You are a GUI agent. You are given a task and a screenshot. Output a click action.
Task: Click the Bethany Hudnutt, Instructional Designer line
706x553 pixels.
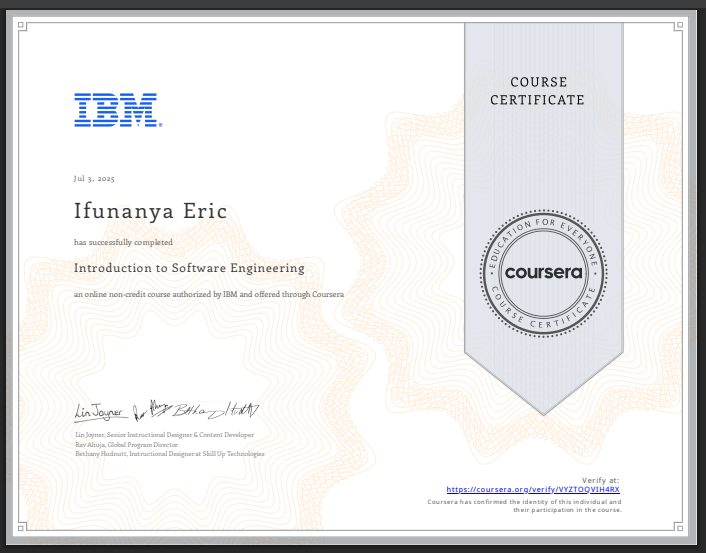coord(169,454)
